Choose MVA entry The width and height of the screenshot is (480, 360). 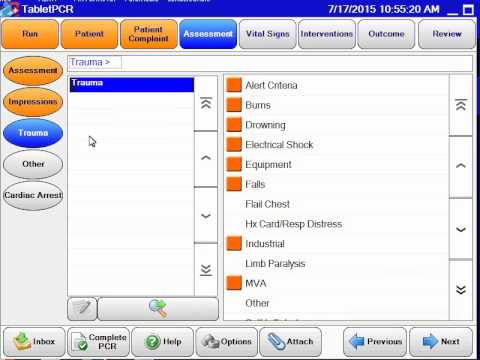256,283
